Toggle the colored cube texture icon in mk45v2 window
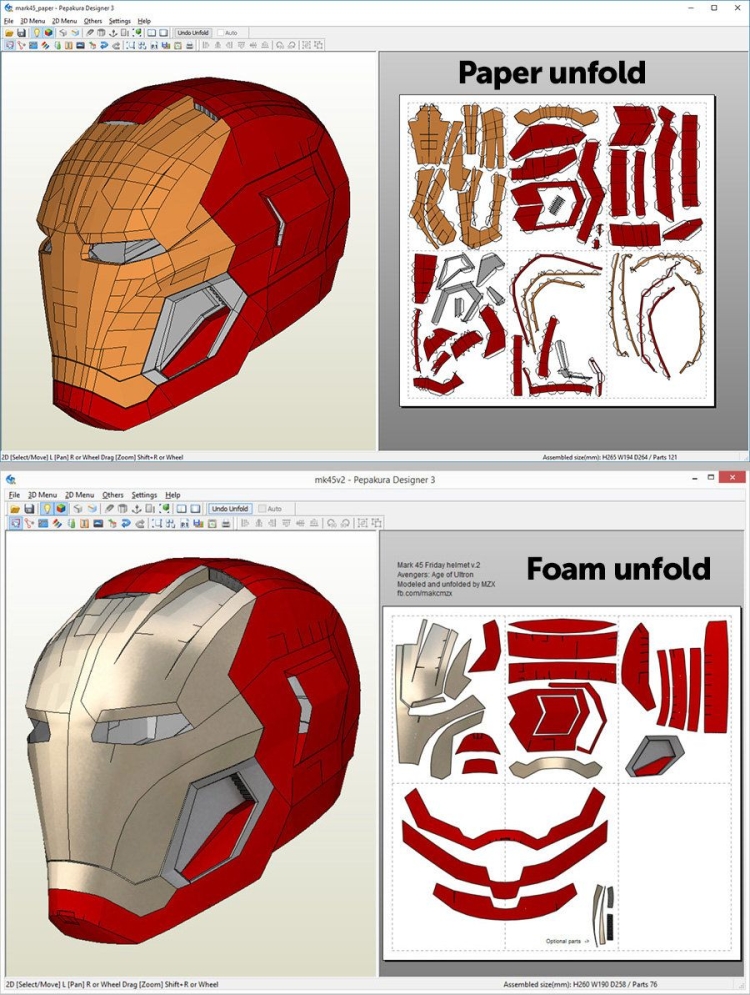 pyautogui.click(x=60, y=508)
